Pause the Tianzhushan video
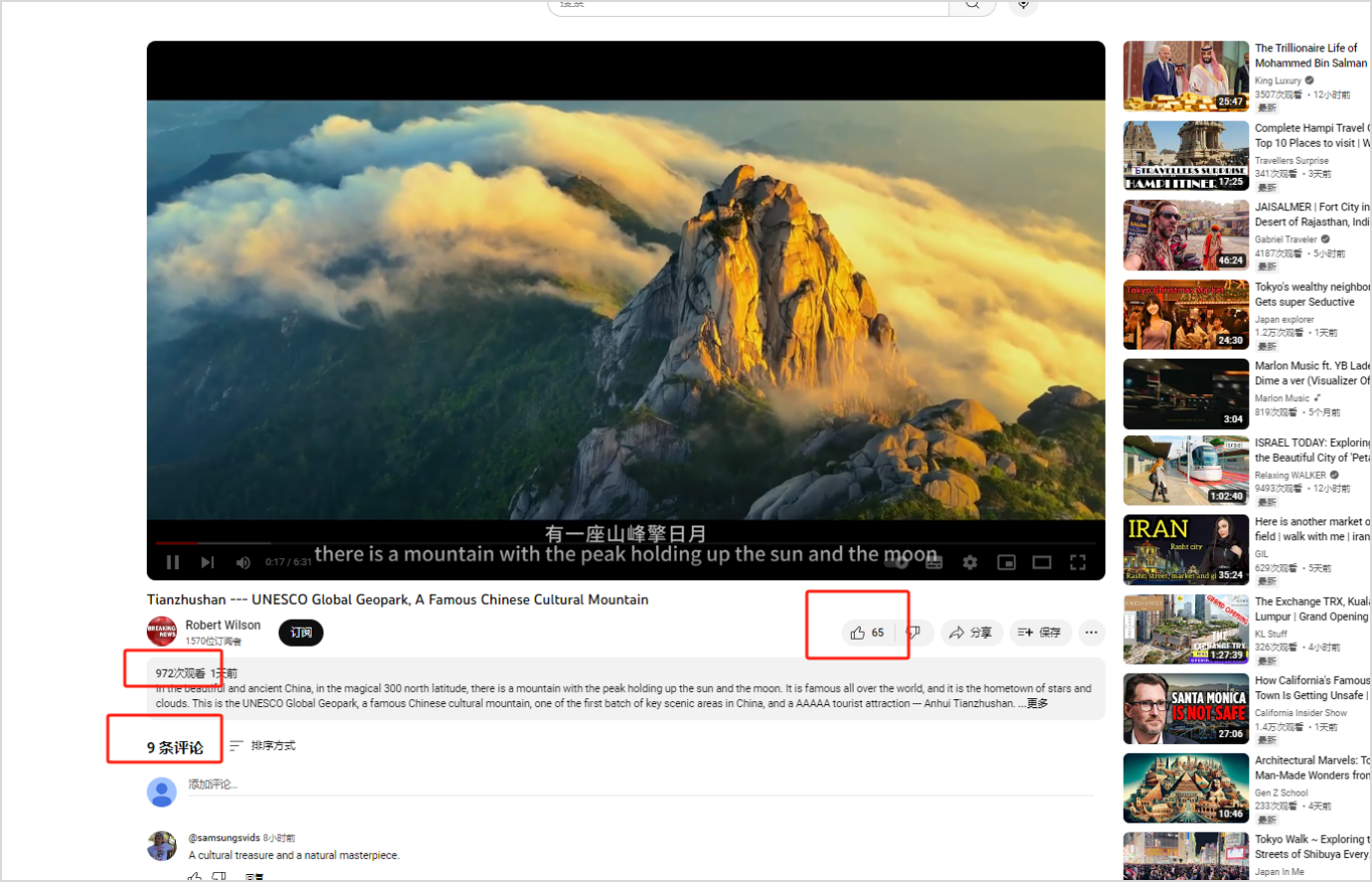 point(173,562)
